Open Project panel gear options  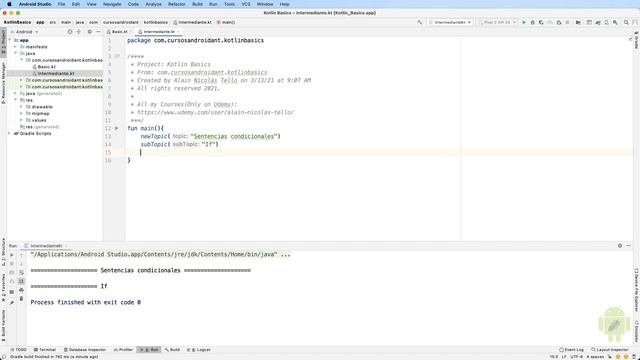(89, 32)
